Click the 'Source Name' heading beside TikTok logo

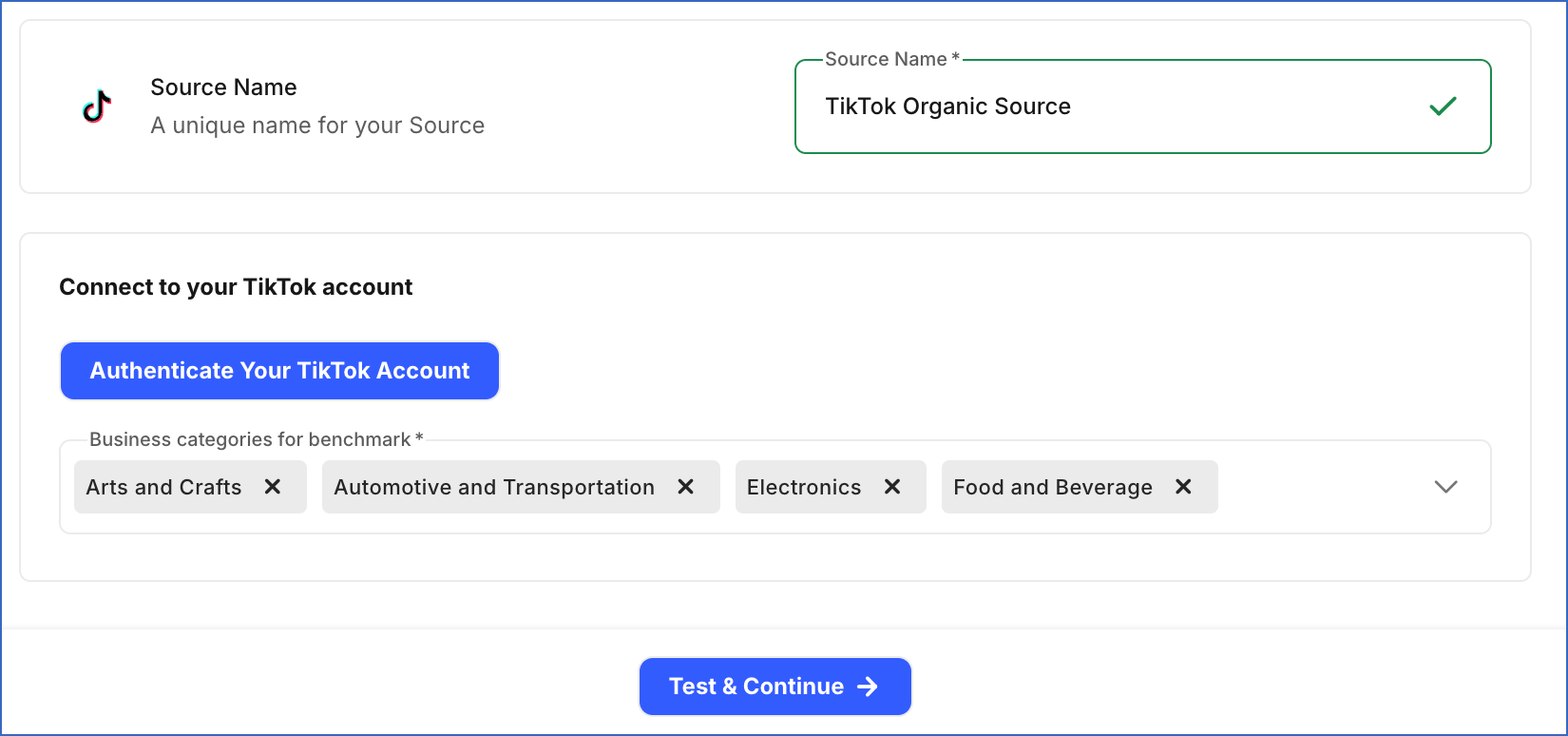point(223,87)
